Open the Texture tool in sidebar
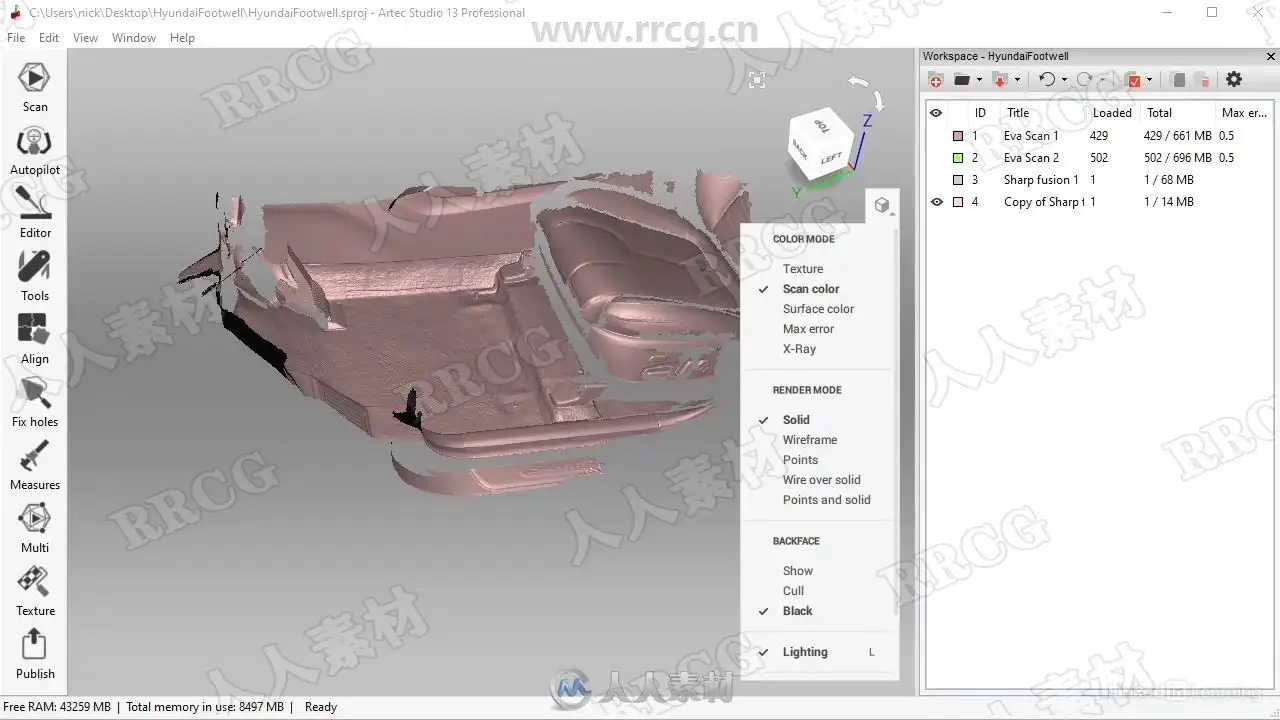 point(35,591)
